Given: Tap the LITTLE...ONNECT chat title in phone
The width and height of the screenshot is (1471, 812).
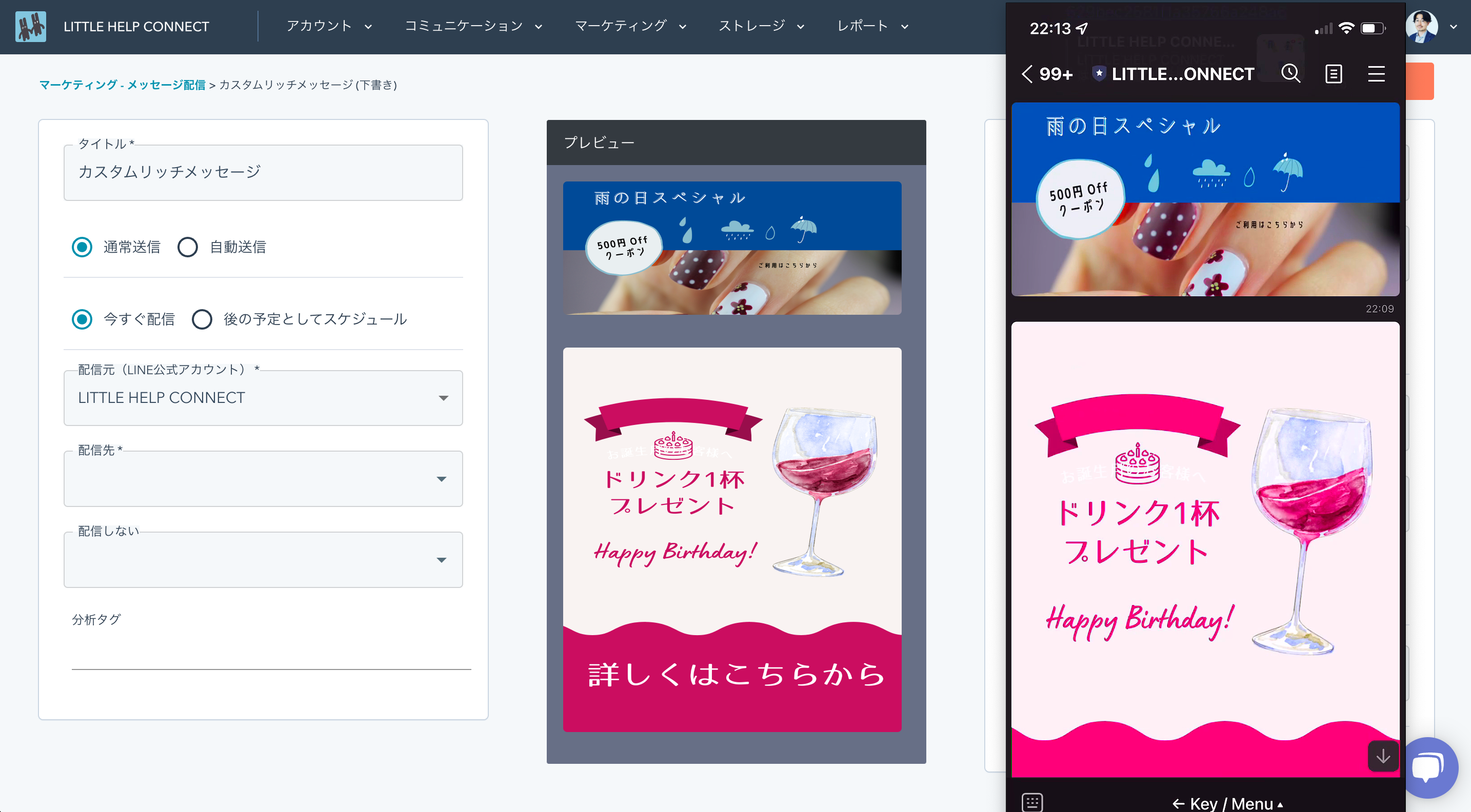Looking at the screenshot, I should (1183, 74).
